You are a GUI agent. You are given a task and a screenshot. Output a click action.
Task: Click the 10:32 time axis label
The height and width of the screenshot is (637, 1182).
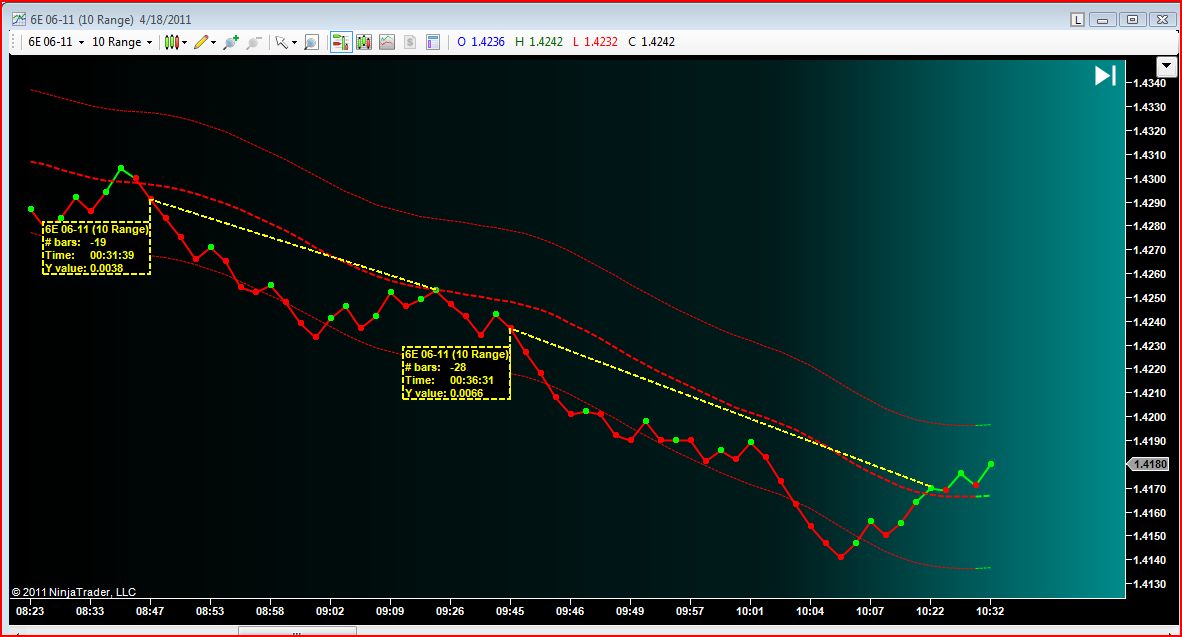click(x=990, y=611)
